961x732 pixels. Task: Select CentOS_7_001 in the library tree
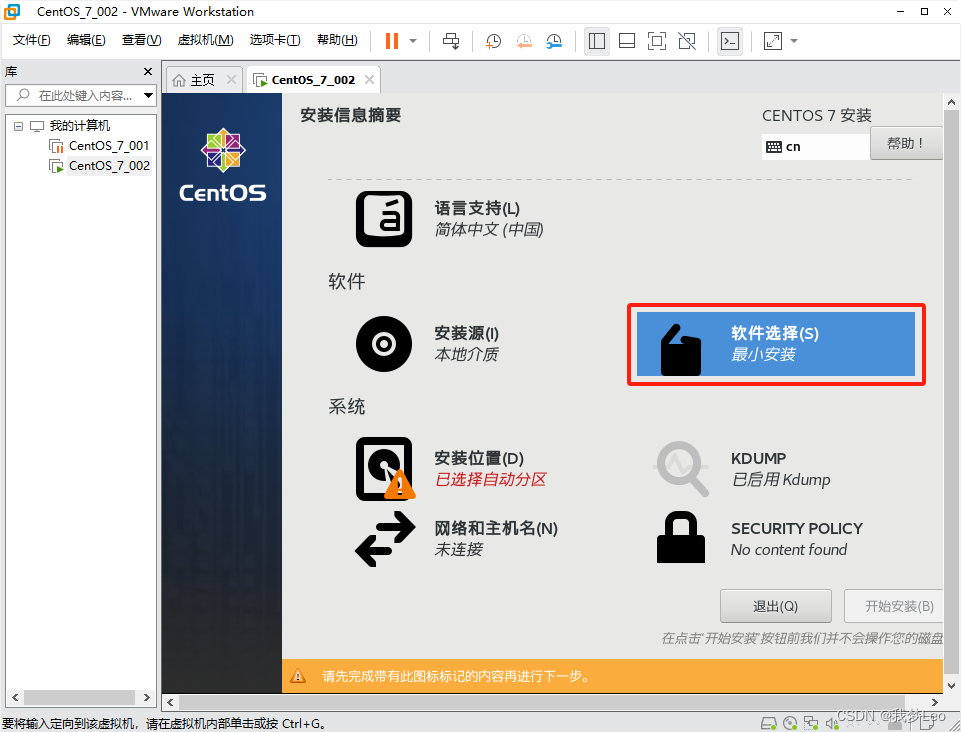pyautogui.click(x=108, y=146)
